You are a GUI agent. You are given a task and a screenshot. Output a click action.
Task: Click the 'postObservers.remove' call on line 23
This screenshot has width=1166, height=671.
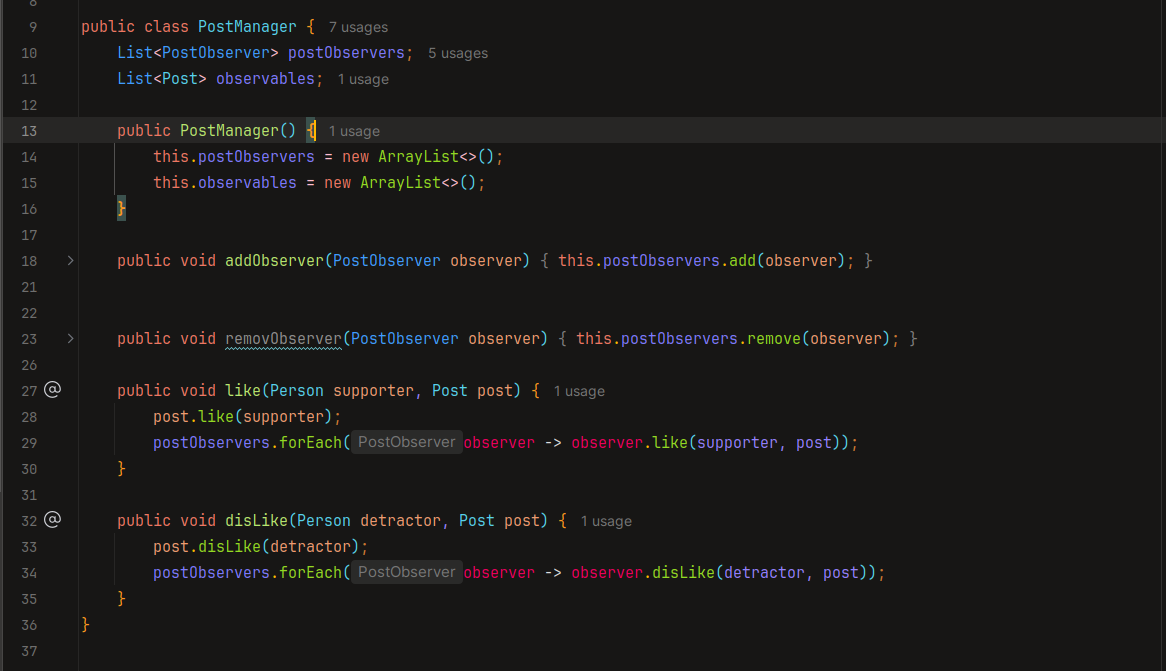click(x=711, y=339)
